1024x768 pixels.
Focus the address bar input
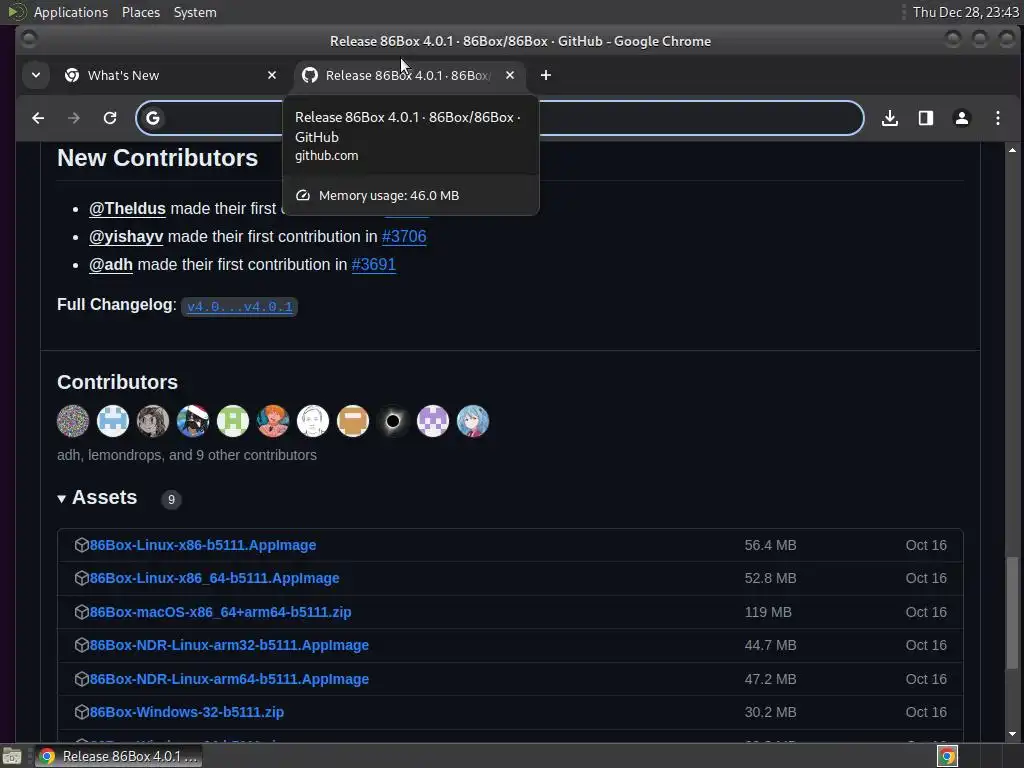(x=500, y=118)
